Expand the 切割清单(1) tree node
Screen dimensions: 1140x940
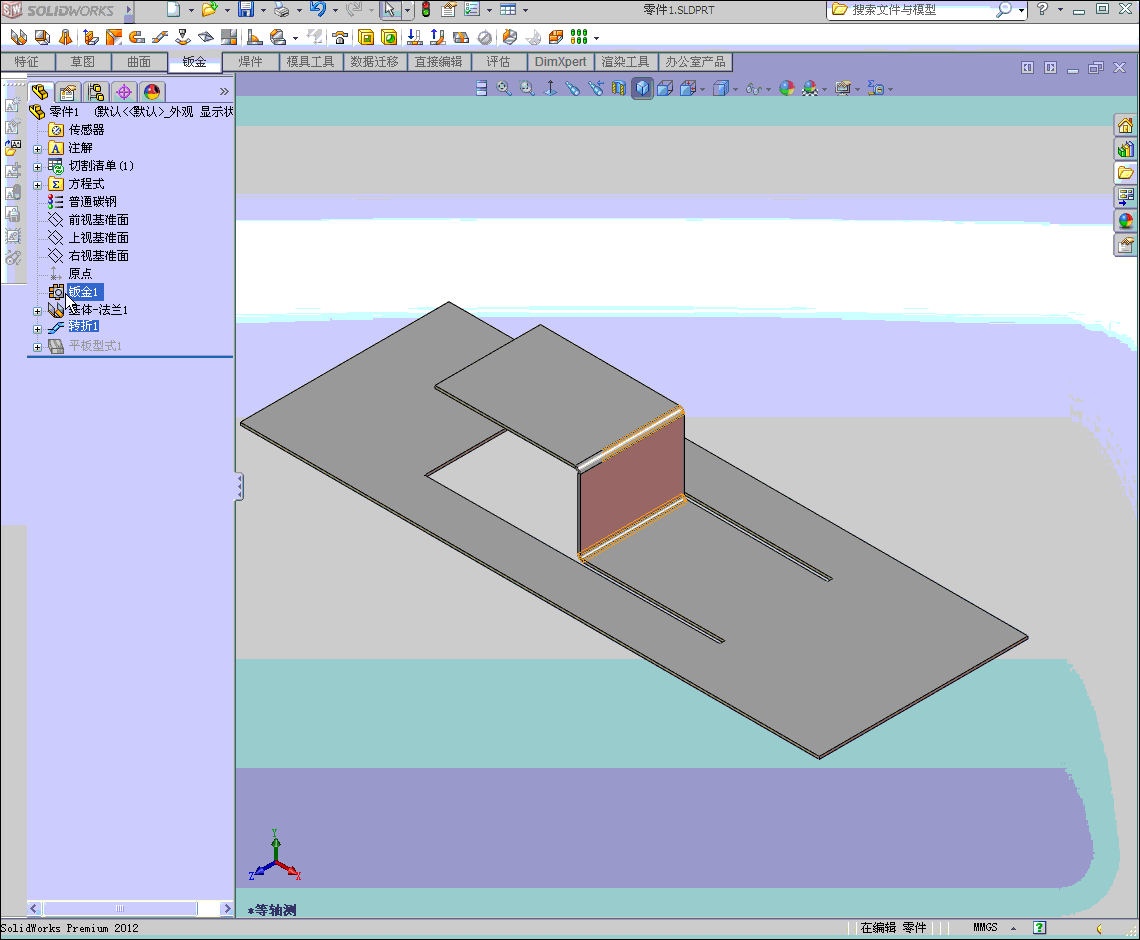pyautogui.click(x=38, y=167)
